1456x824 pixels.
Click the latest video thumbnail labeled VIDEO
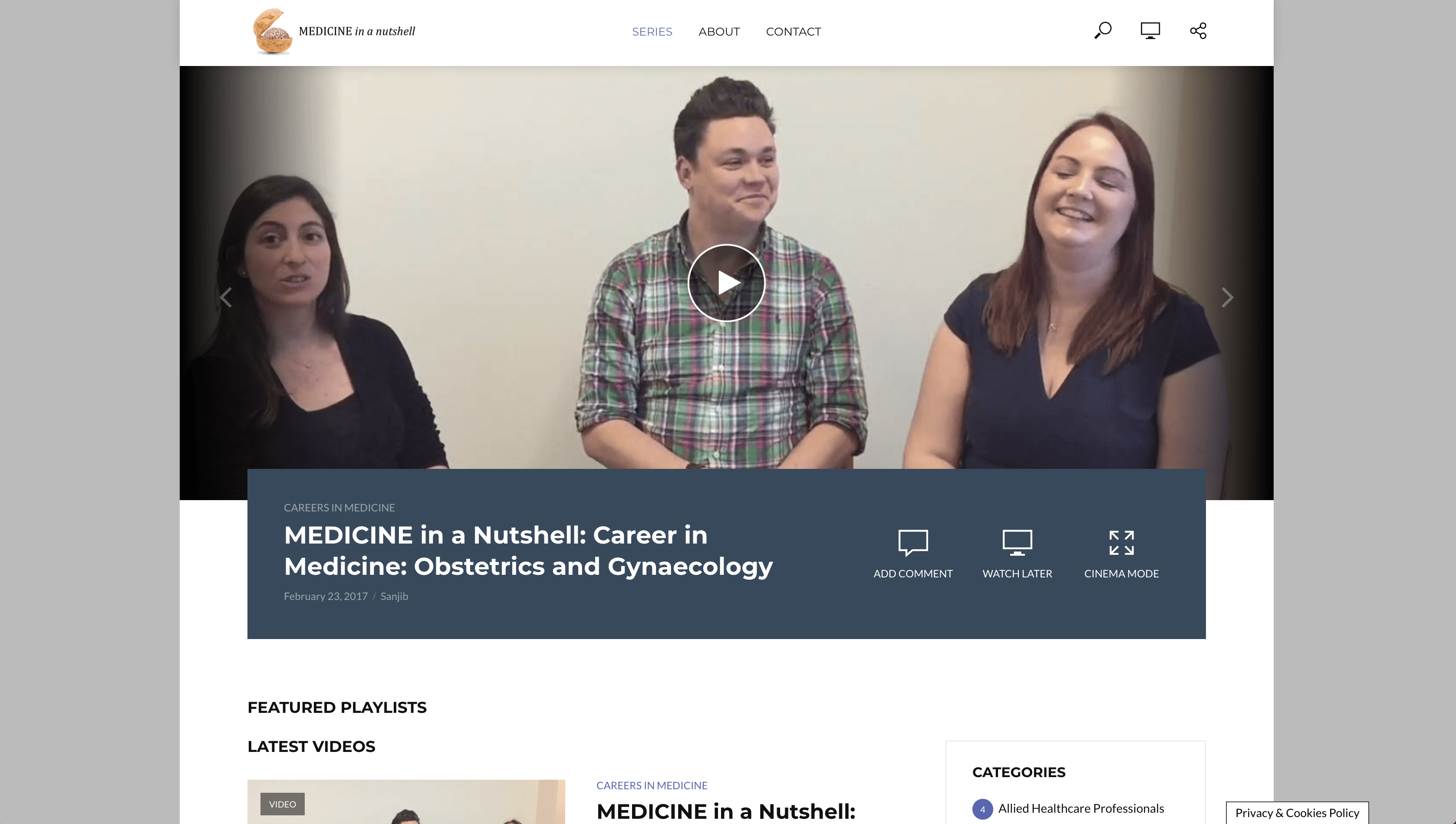tap(406, 802)
